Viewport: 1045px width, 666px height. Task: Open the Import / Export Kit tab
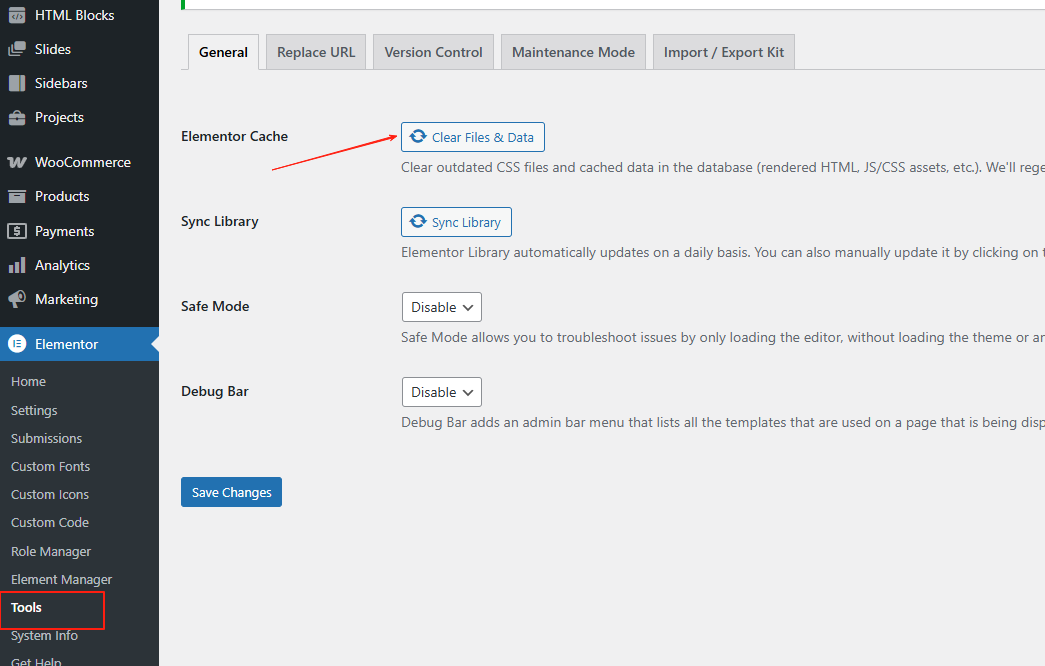point(723,52)
